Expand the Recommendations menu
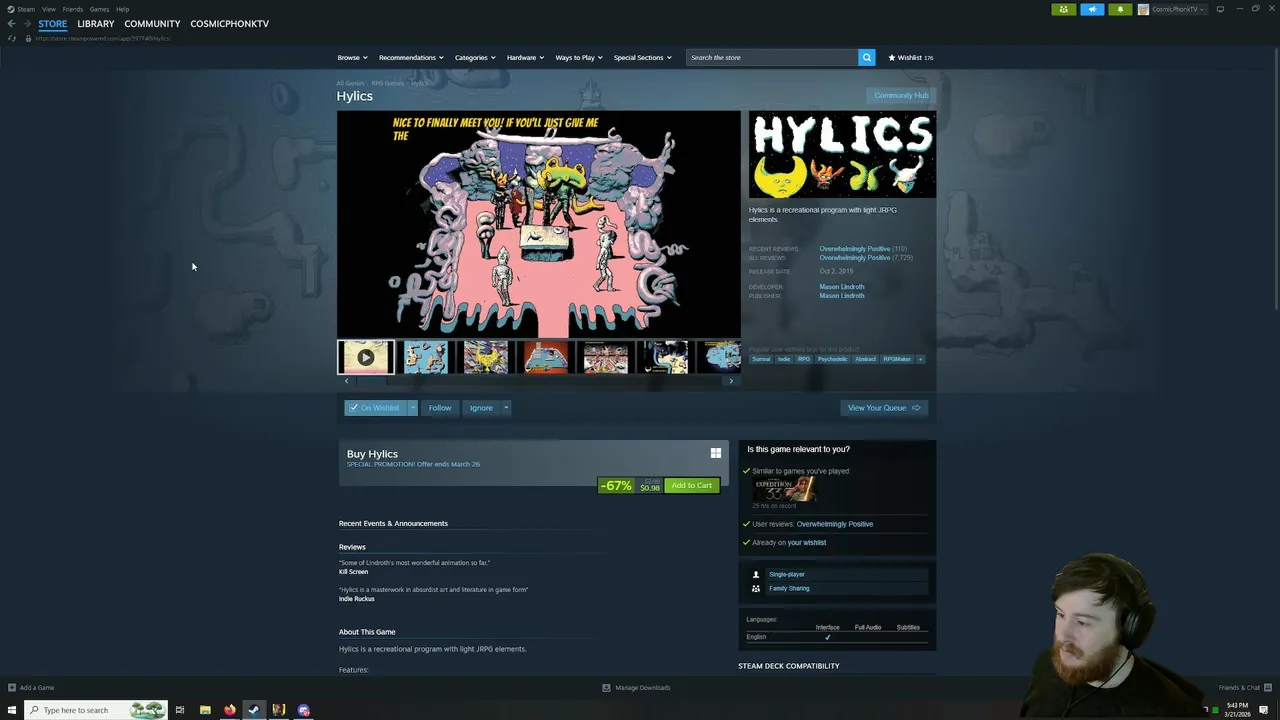 click(411, 57)
